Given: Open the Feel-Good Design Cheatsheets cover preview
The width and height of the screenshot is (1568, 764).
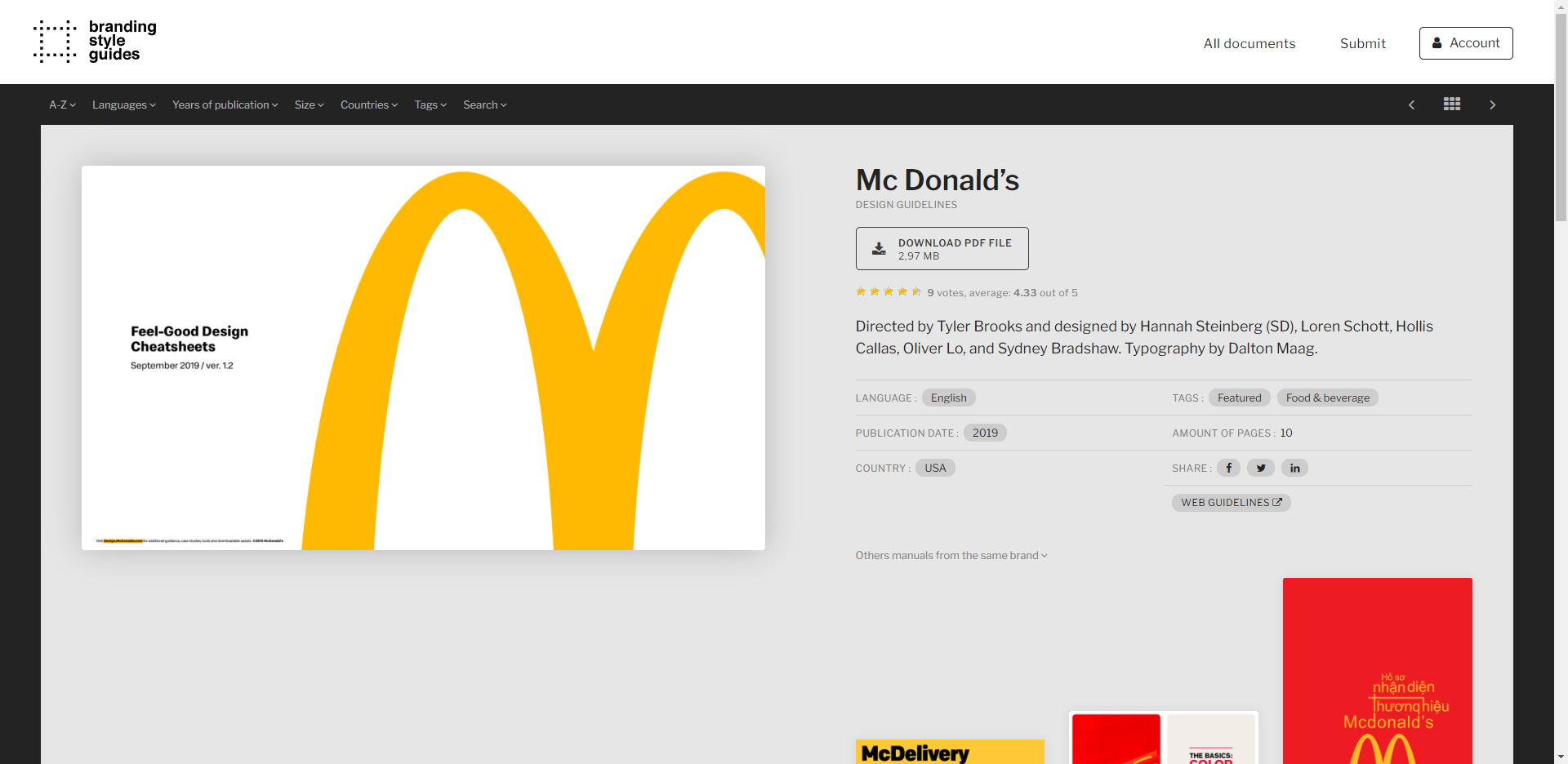Looking at the screenshot, I should point(423,358).
